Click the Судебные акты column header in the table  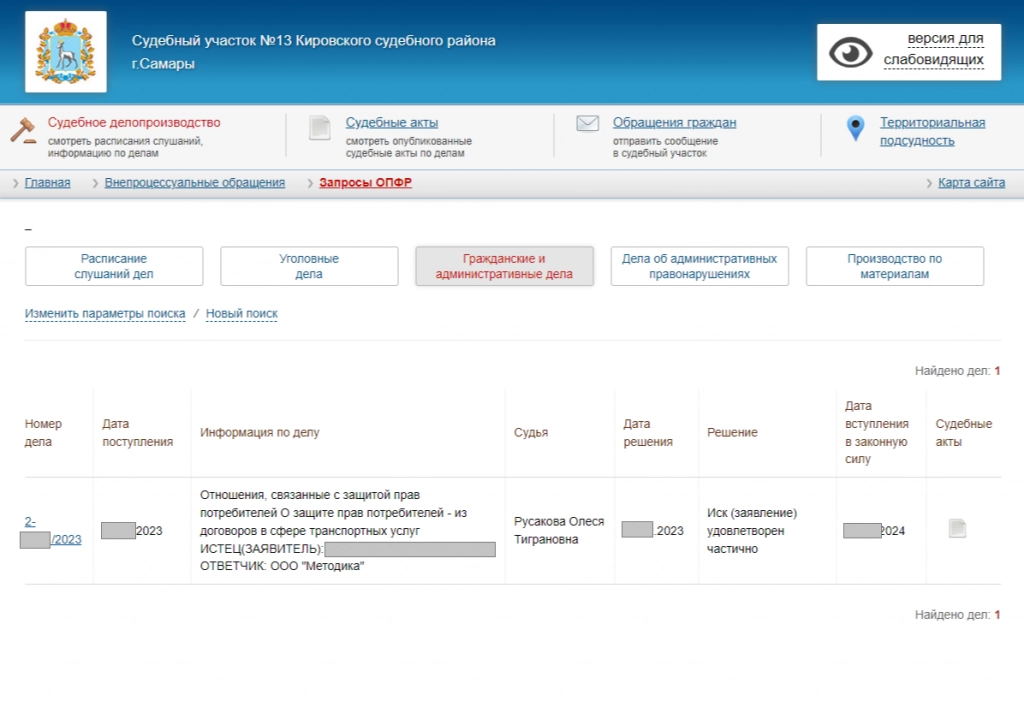(963, 432)
